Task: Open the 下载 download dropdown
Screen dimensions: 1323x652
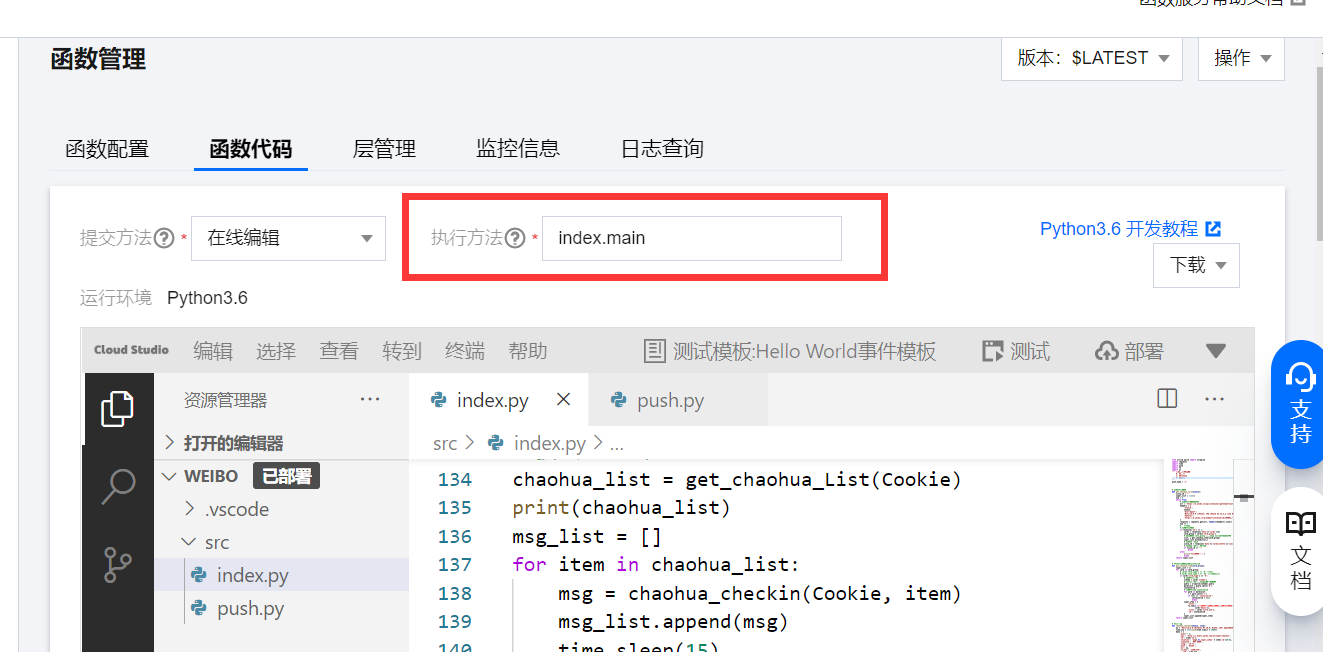Action: click(1196, 265)
